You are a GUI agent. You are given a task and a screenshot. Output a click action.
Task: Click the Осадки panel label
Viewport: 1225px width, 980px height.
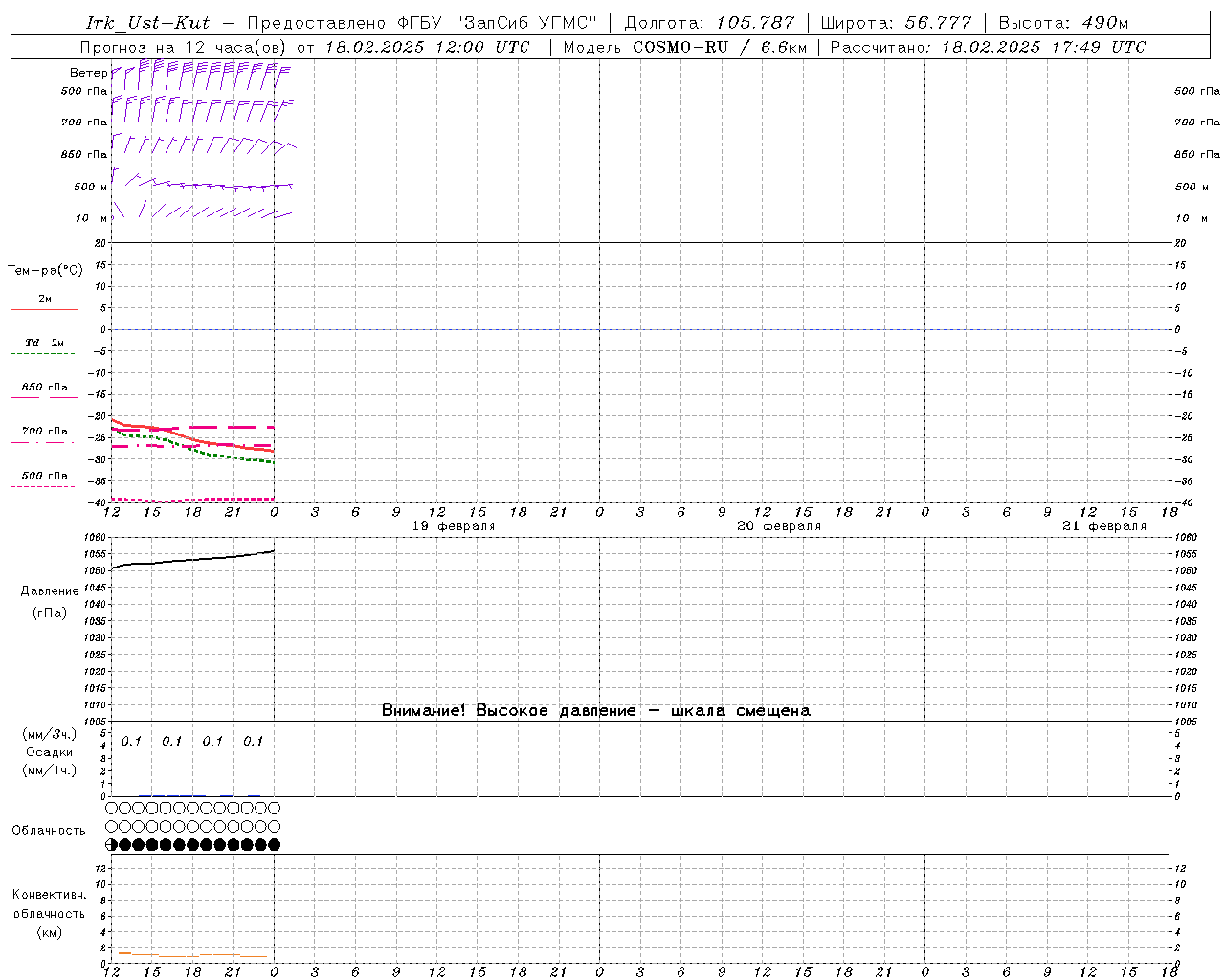(49, 752)
